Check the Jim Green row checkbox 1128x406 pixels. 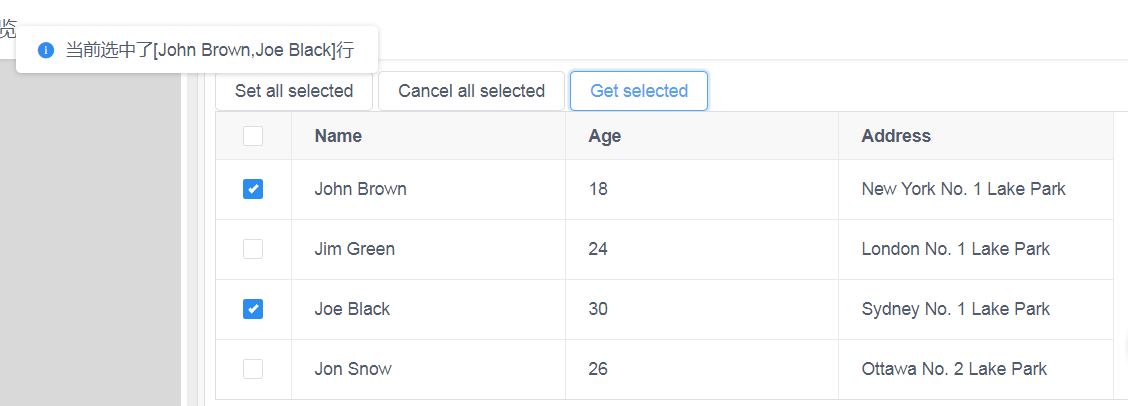pyautogui.click(x=253, y=249)
